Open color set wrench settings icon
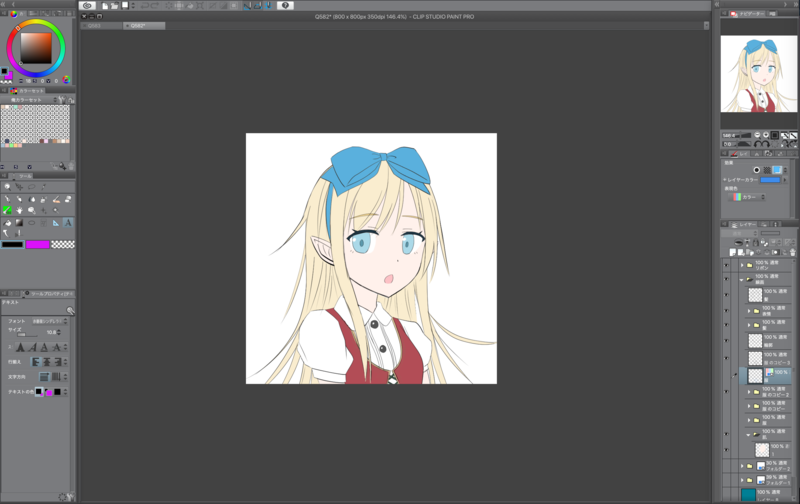The height and width of the screenshot is (504, 800). [x=62, y=100]
